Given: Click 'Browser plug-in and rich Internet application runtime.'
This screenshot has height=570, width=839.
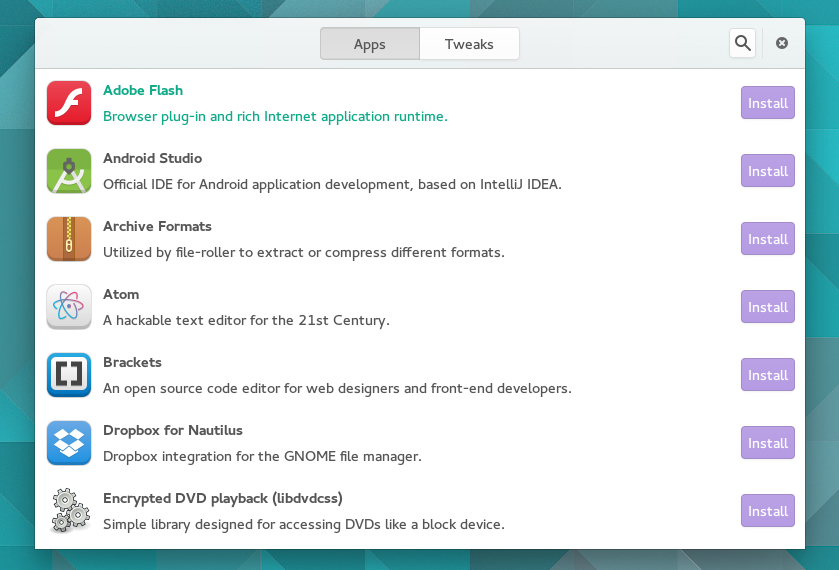Looking at the screenshot, I should pos(275,117).
